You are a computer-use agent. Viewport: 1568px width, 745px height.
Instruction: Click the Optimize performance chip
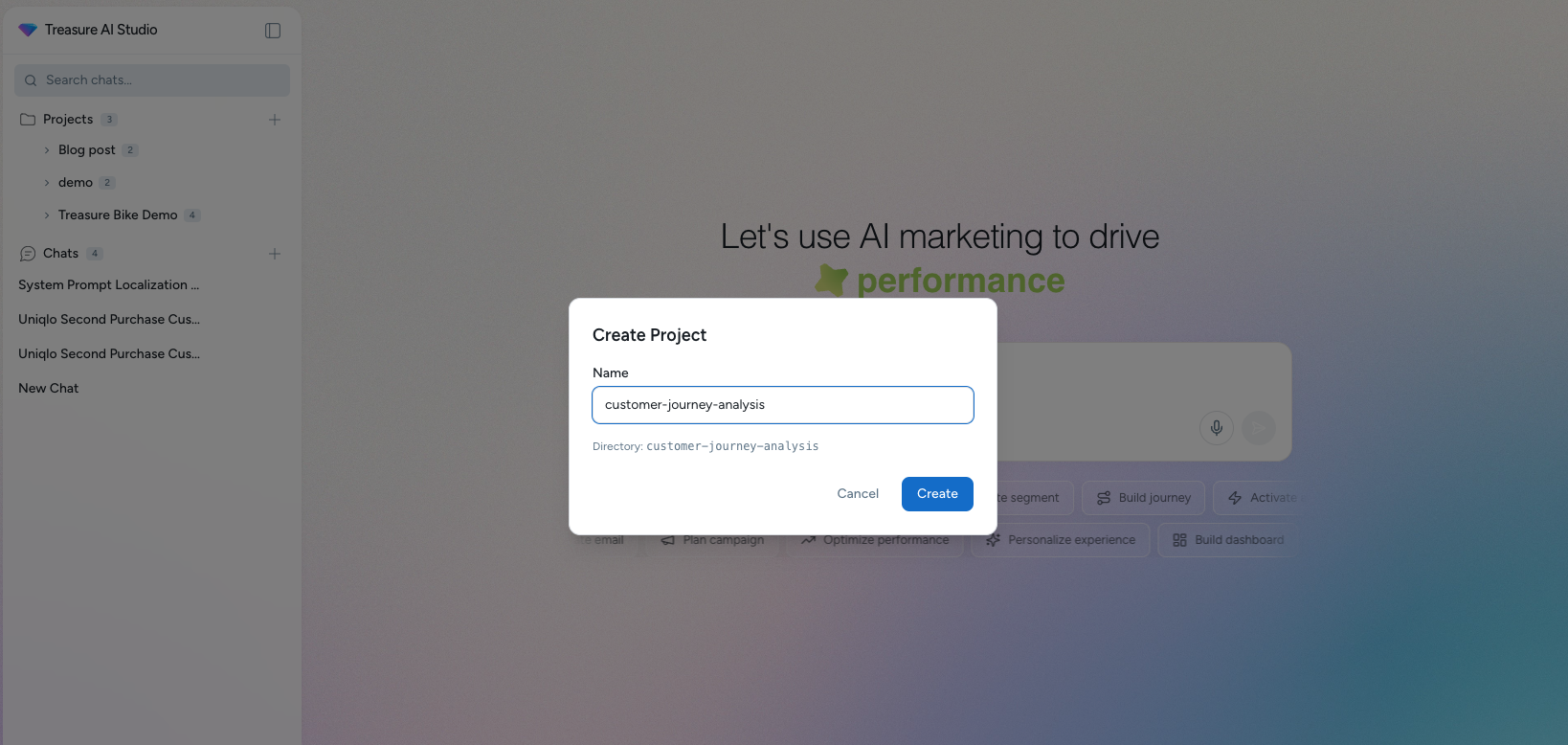(875, 541)
